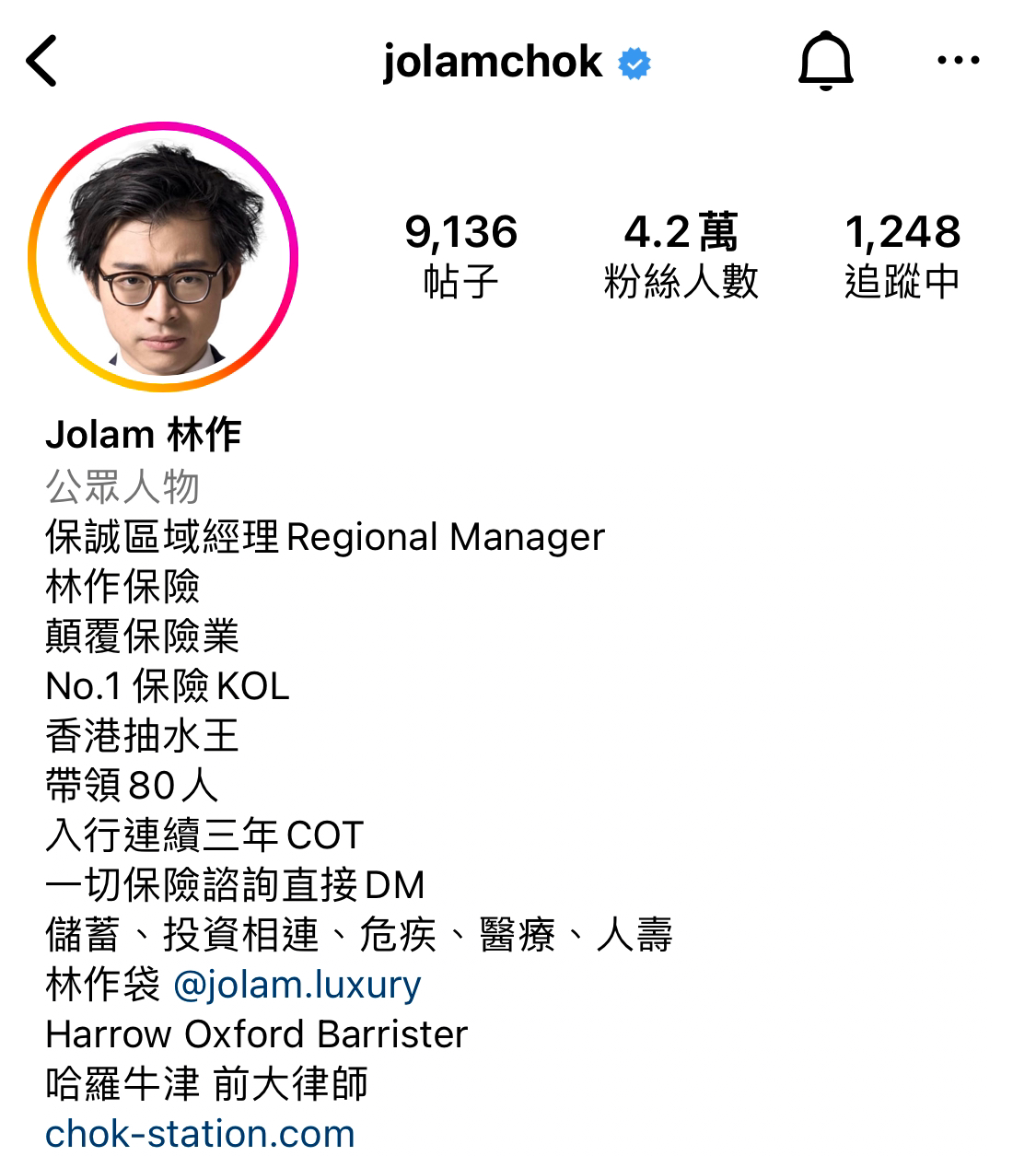Open the three-dot more options menu
Screen dimensions: 1036x1156
(x=958, y=61)
